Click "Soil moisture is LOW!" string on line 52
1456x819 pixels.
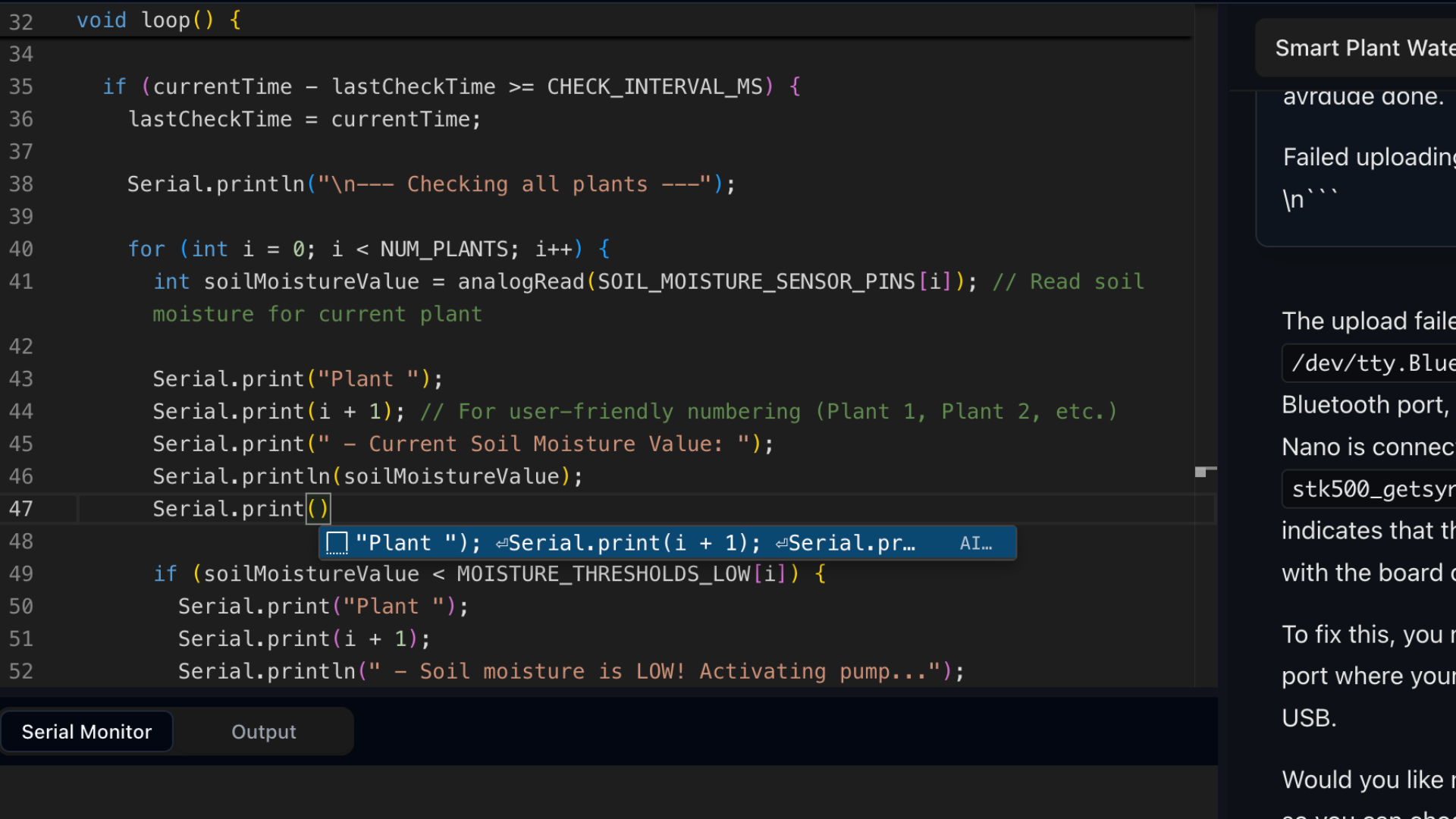pyautogui.click(x=654, y=672)
